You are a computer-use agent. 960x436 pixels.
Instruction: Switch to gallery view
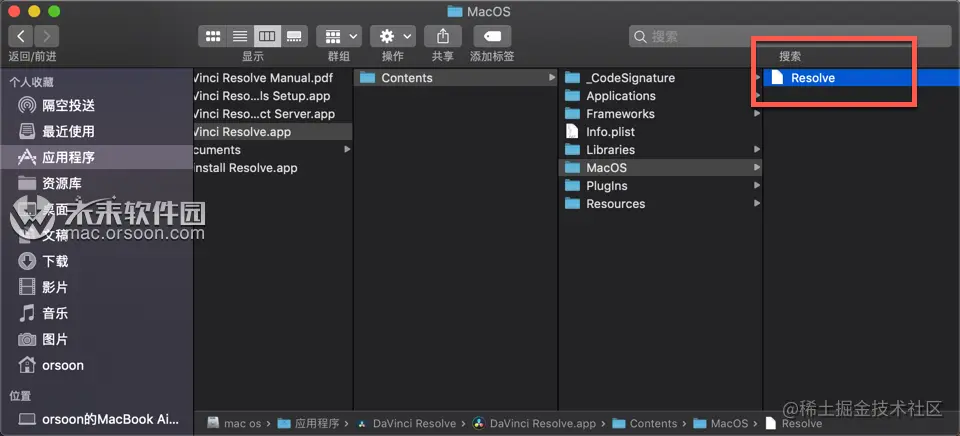point(294,36)
